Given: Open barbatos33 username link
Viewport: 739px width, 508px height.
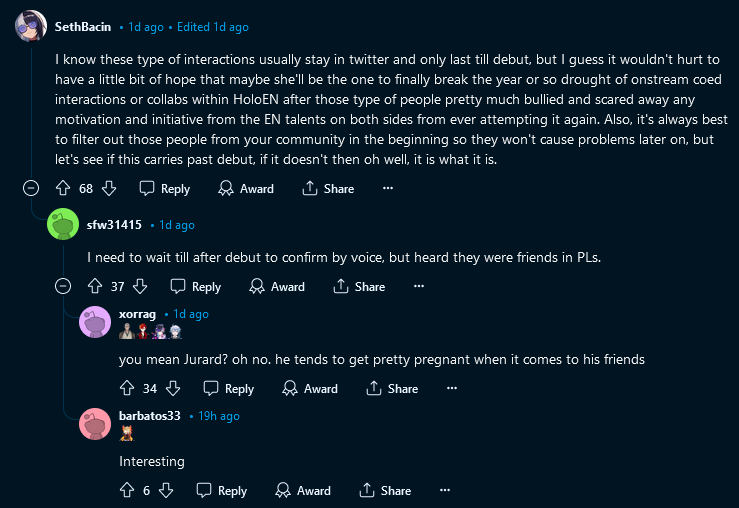Looking at the screenshot, I should pos(149,415).
